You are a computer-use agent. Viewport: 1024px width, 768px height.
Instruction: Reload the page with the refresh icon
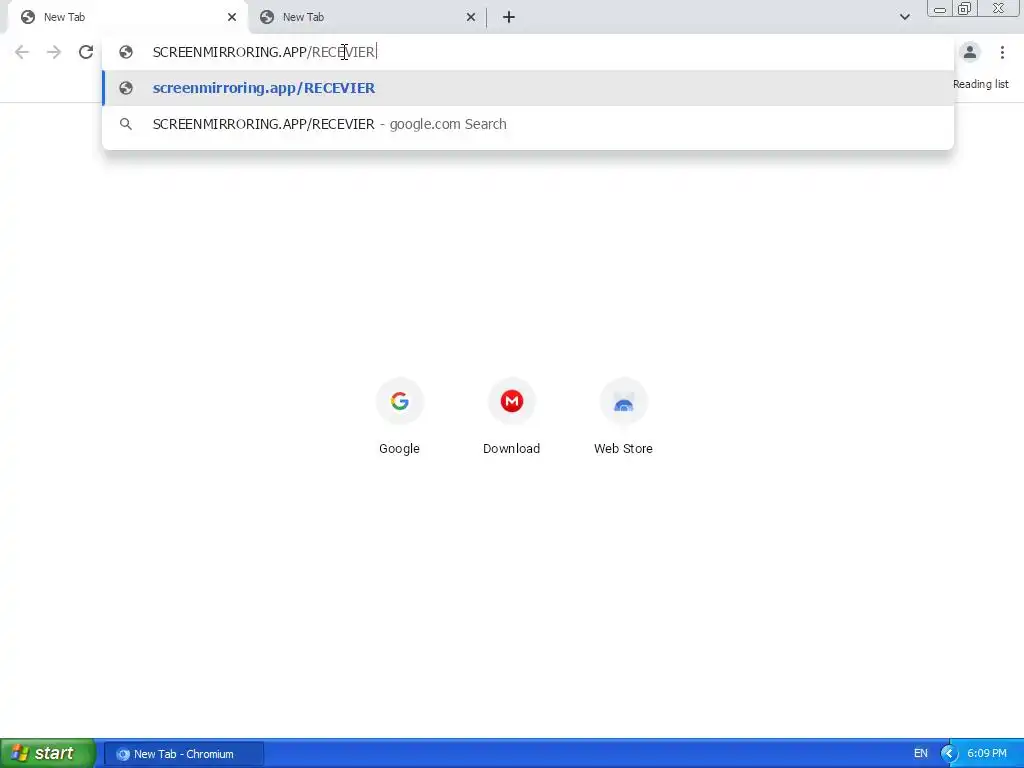(86, 52)
